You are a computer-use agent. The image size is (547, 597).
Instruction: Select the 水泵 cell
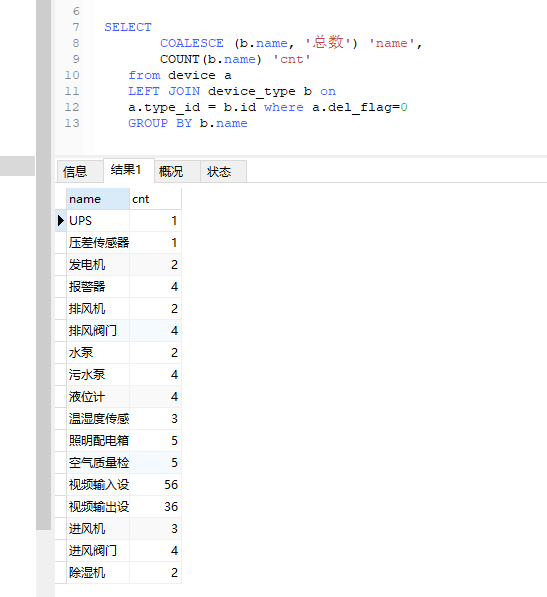click(98, 353)
